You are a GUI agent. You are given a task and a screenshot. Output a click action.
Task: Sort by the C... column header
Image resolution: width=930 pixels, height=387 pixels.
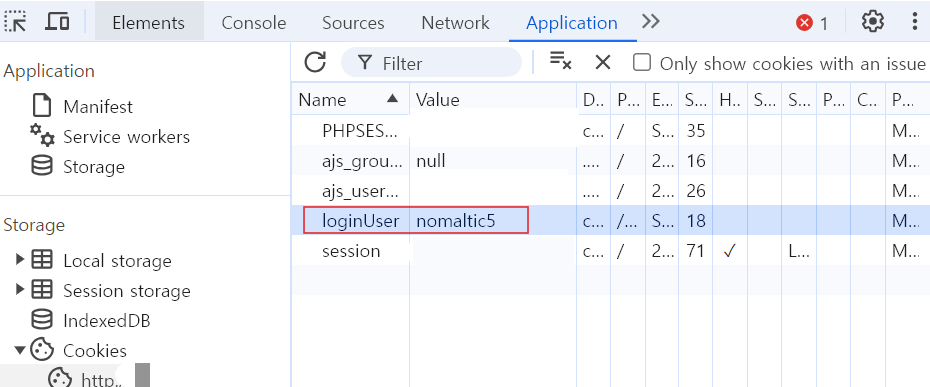coord(868,99)
